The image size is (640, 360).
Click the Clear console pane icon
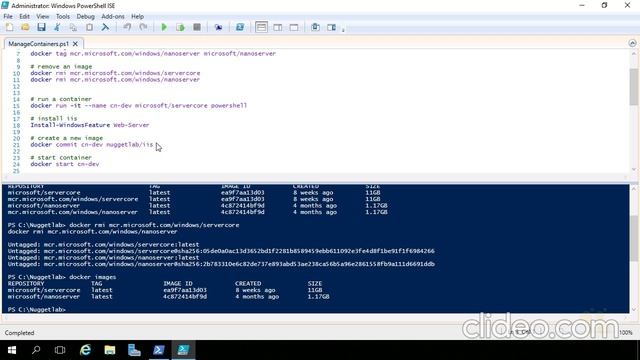105,27
